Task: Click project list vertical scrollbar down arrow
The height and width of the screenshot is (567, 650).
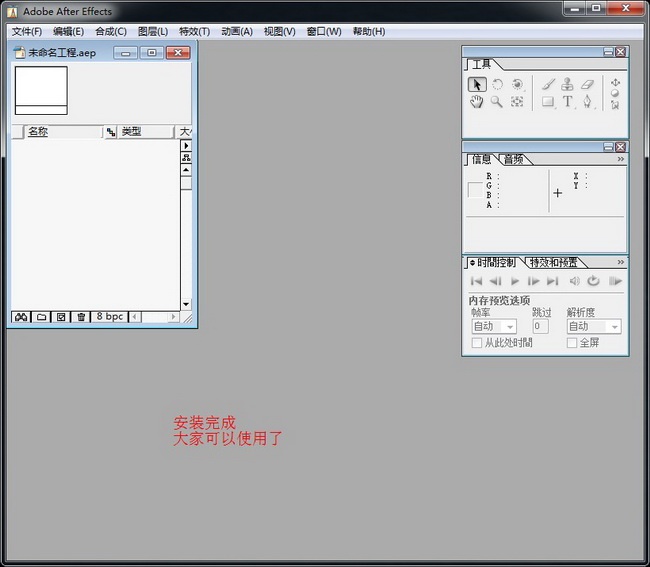Action: (x=186, y=304)
